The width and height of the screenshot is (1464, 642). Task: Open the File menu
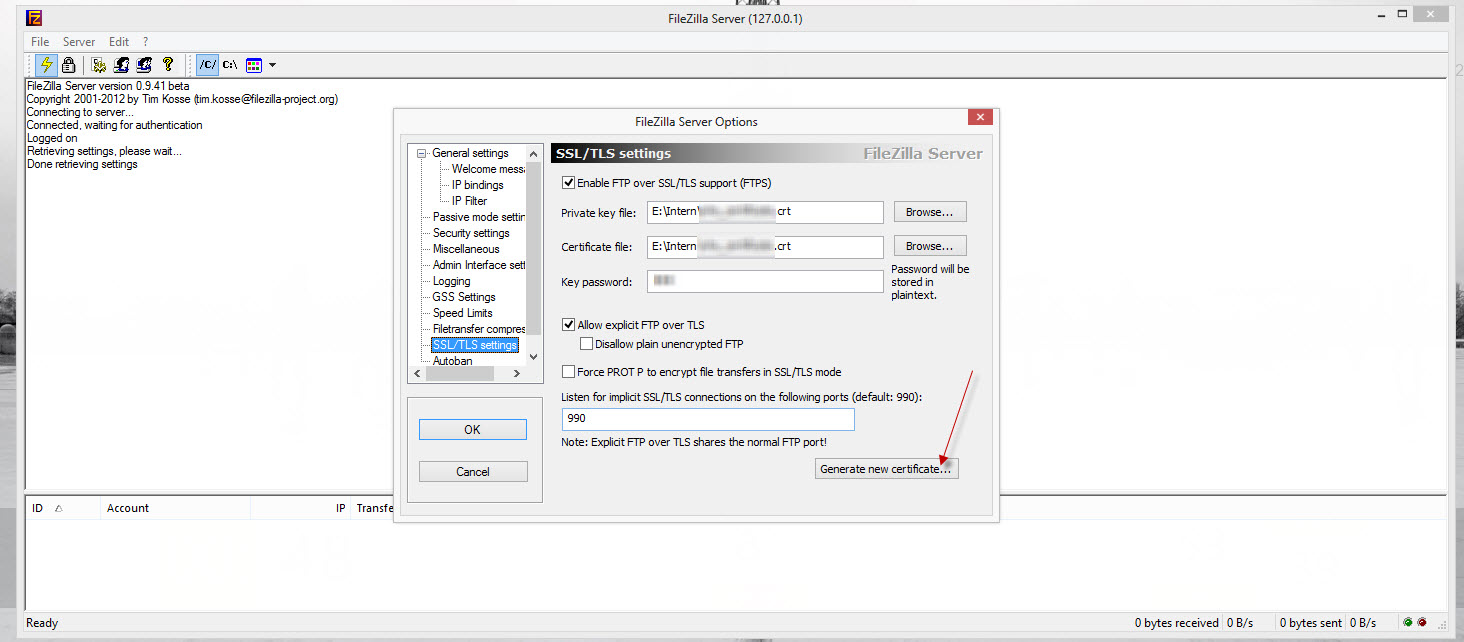pos(40,42)
